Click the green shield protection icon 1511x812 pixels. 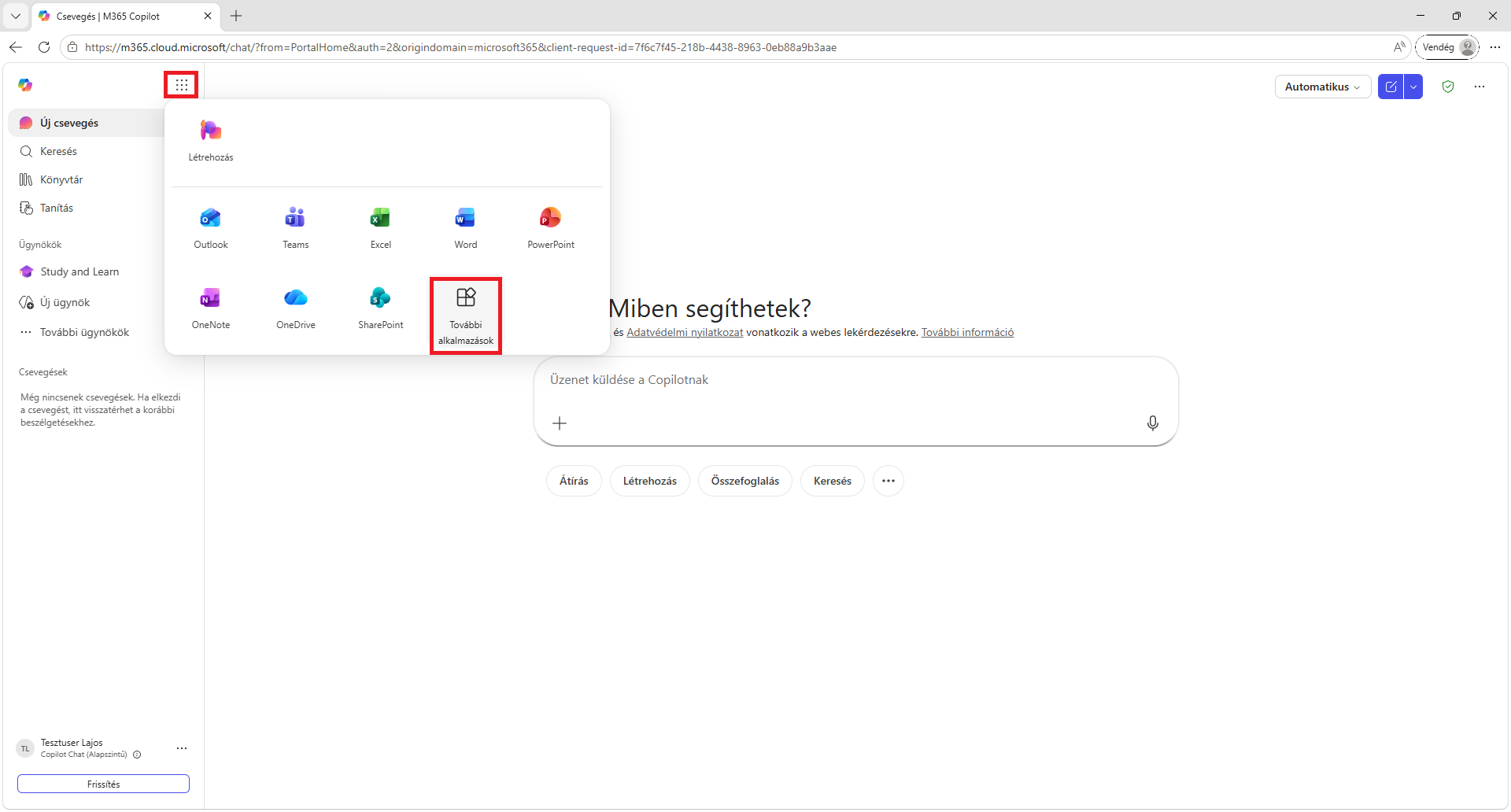[x=1448, y=87]
